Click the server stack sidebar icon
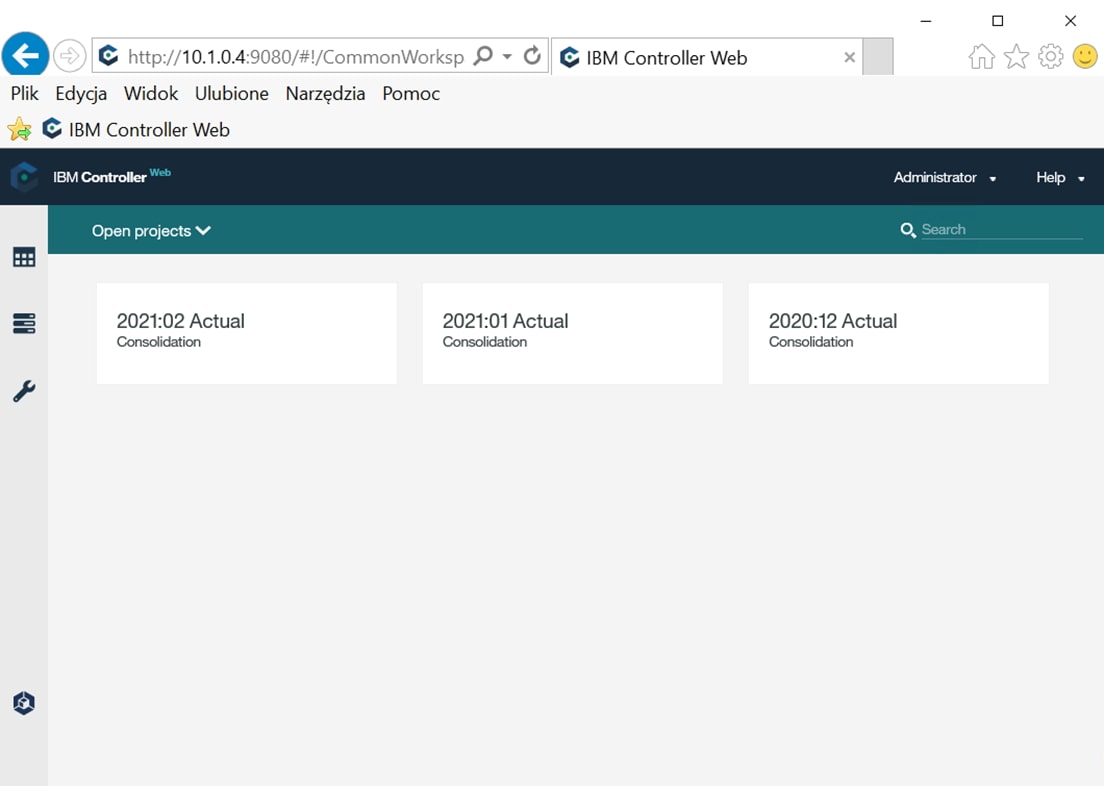 pos(24,324)
